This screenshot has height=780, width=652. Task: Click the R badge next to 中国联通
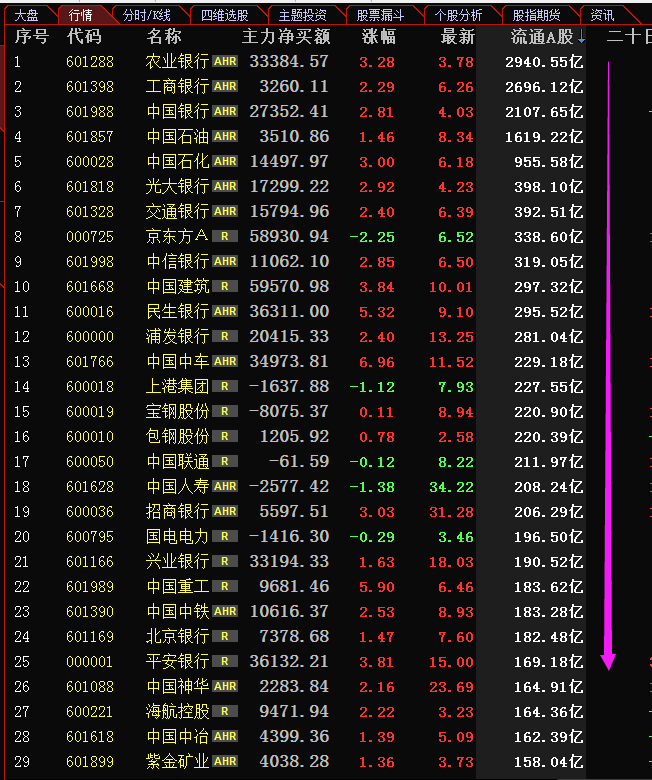click(225, 461)
